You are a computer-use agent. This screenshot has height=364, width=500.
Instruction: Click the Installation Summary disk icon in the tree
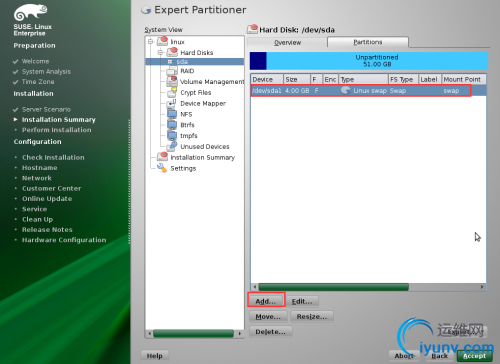162,157
